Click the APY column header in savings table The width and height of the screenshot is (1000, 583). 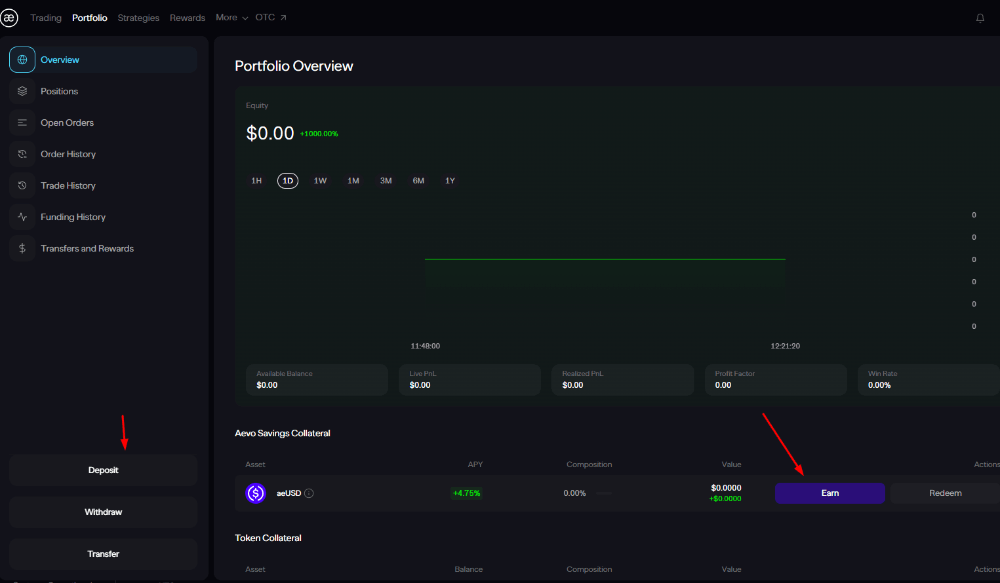tap(475, 464)
